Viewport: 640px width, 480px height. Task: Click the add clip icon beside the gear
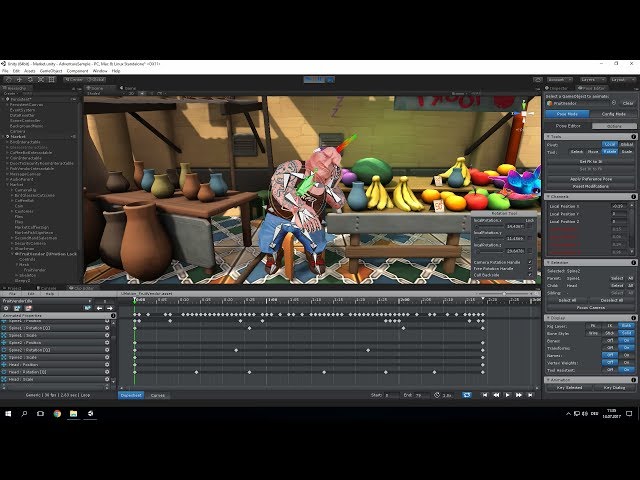coord(17,308)
